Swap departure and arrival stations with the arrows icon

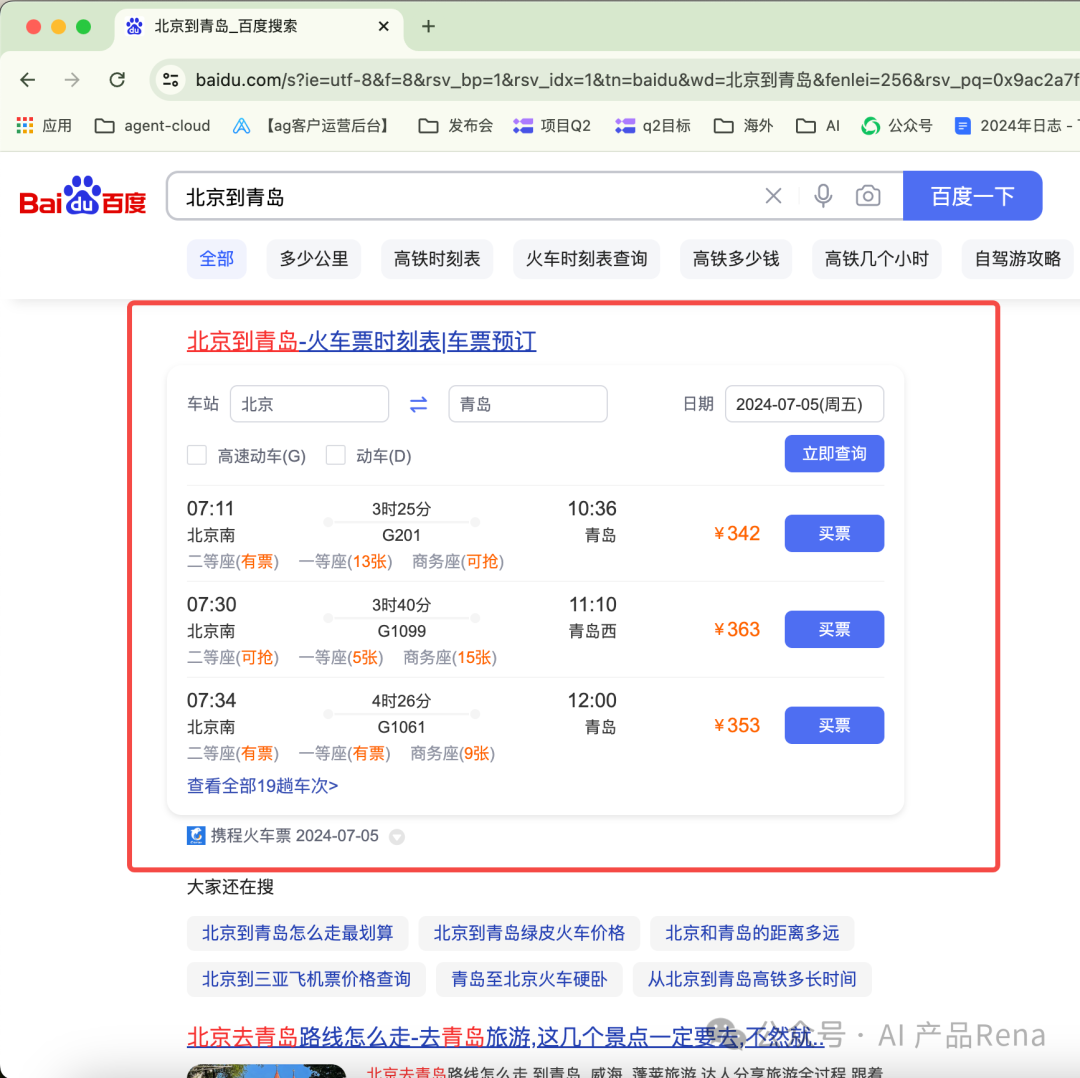(418, 404)
